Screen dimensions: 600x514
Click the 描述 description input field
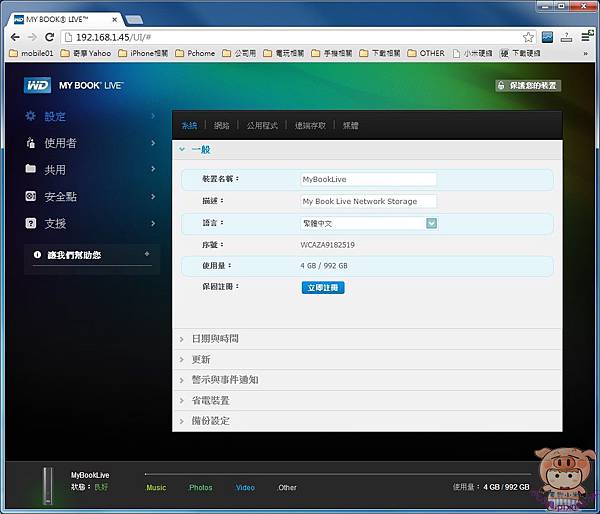tap(368, 201)
